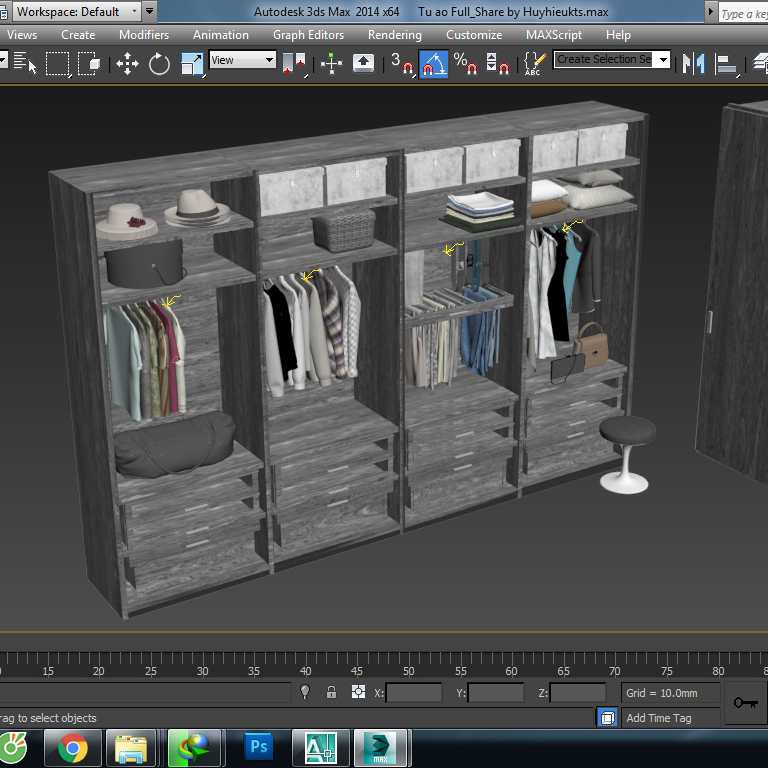Expand the View reference coordinate dropdown
Screen dimensions: 768x768
pyautogui.click(x=242, y=60)
